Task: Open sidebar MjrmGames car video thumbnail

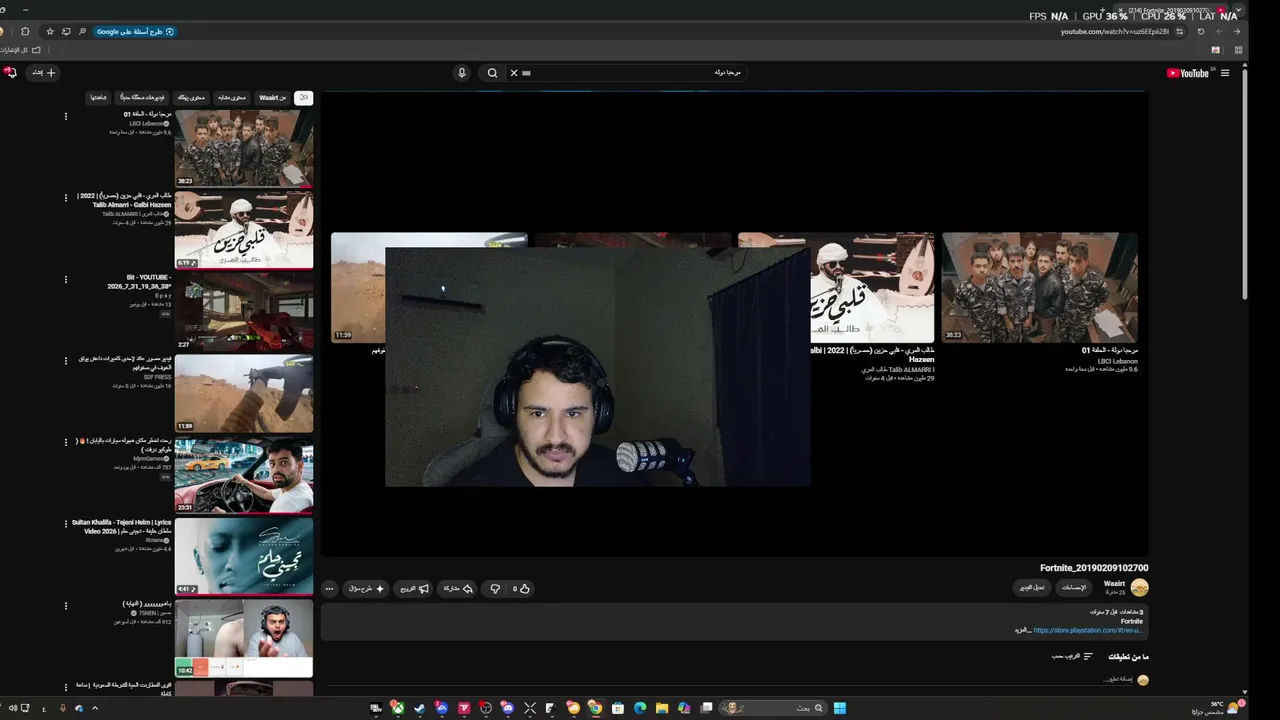Action: tap(244, 474)
